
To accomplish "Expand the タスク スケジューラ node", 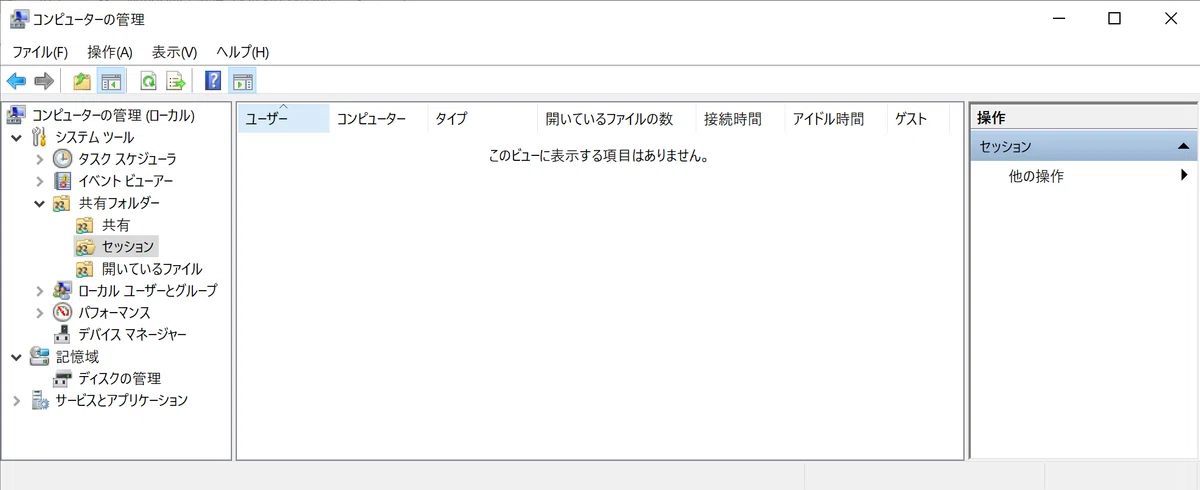I will [x=39, y=159].
